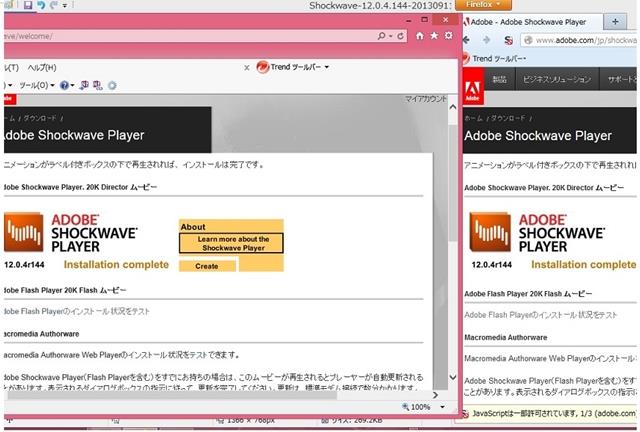Click the Shockwave Player logo icon in Firefox page
This screenshot has height=432, width=640.
pyautogui.click(x=490, y=232)
